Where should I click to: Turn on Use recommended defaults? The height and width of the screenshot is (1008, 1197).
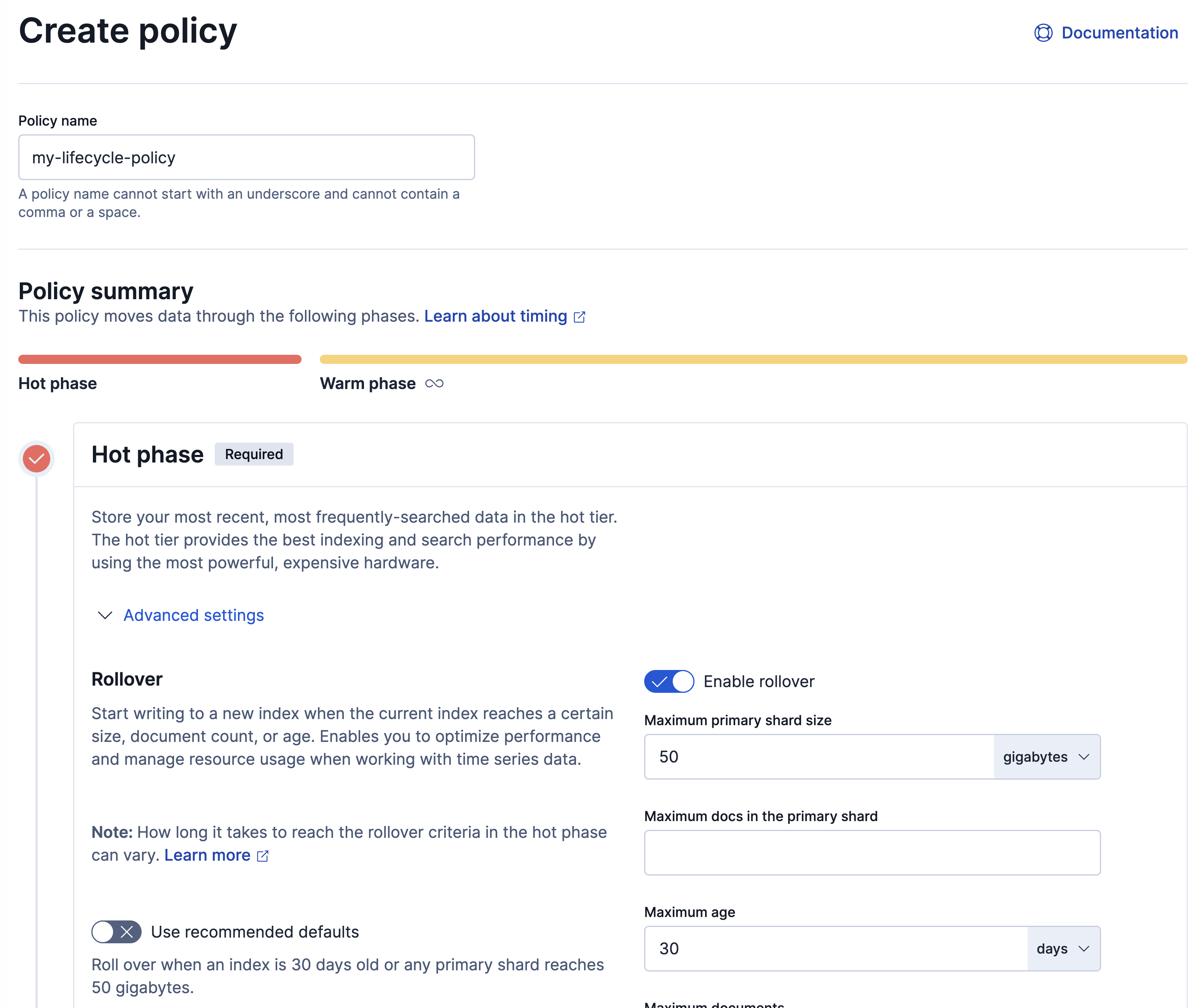pos(116,931)
